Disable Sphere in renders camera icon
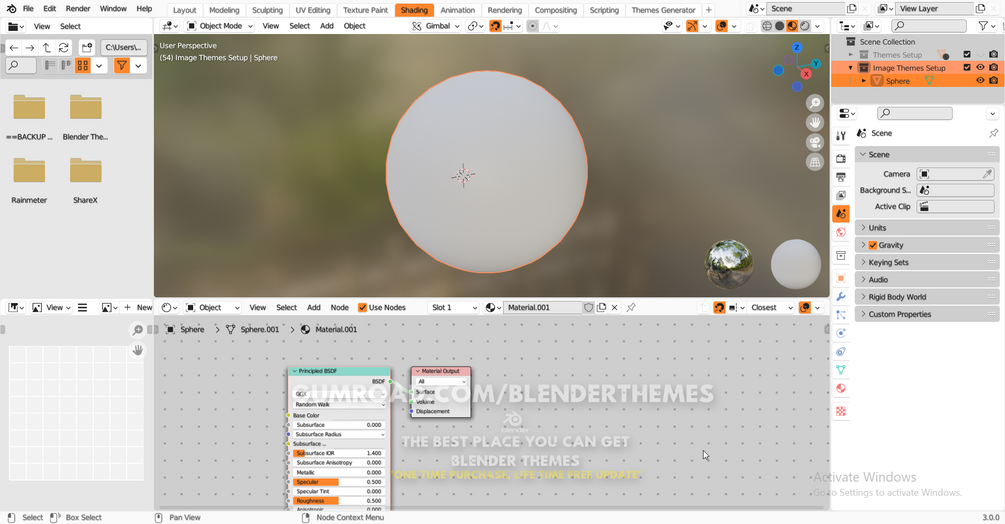 993,81
